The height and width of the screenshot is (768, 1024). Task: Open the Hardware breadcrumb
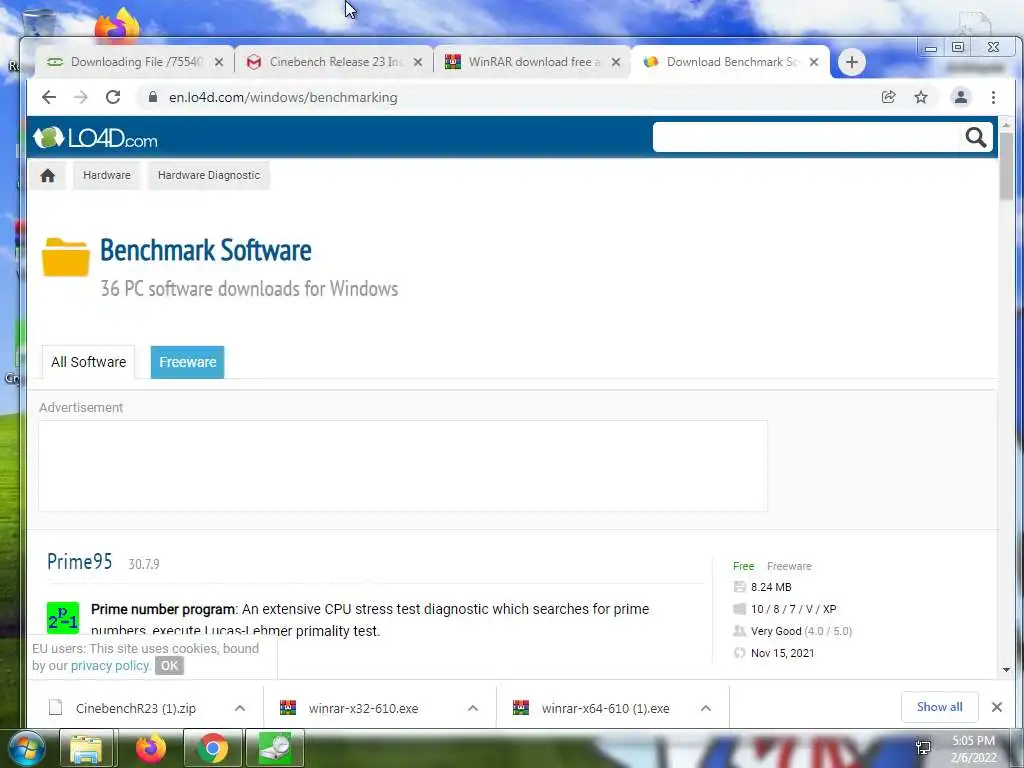tap(106, 176)
